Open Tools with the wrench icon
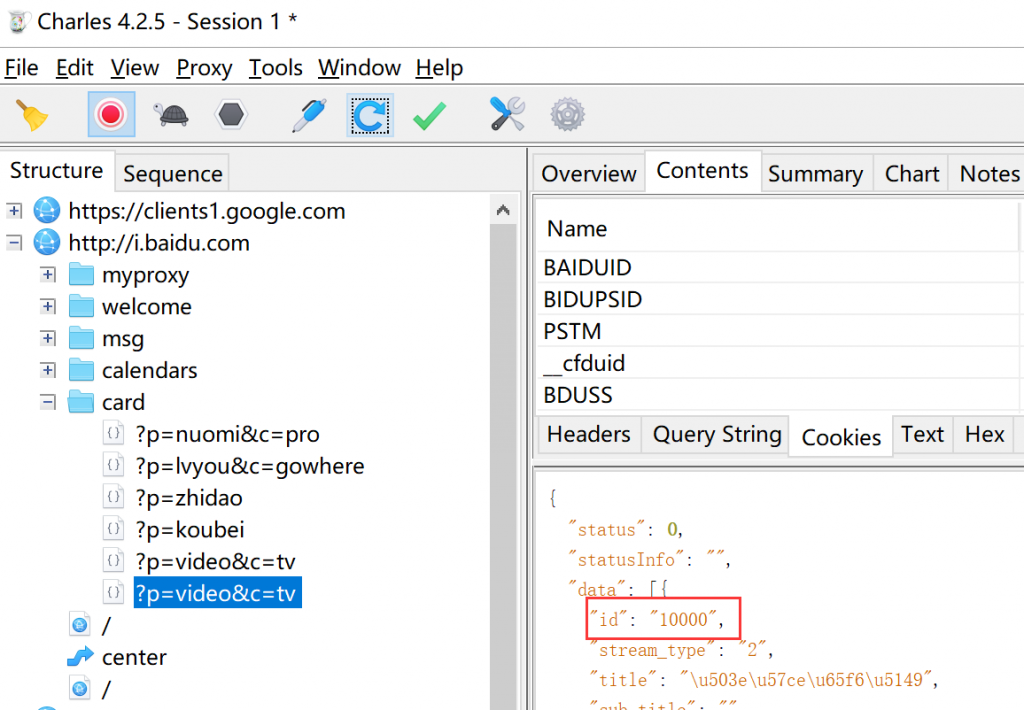Image resolution: width=1024 pixels, height=710 pixels. [x=507, y=114]
